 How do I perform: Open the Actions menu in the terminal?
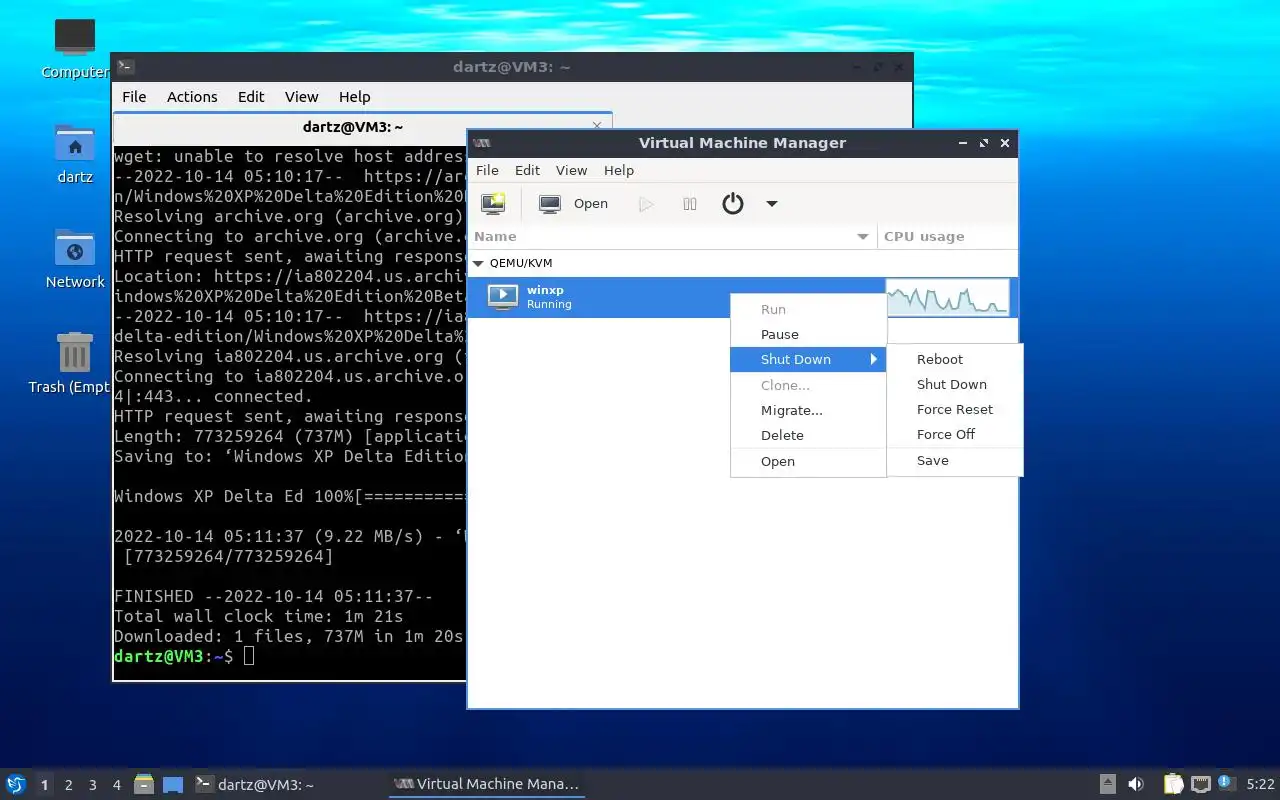[x=192, y=97]
